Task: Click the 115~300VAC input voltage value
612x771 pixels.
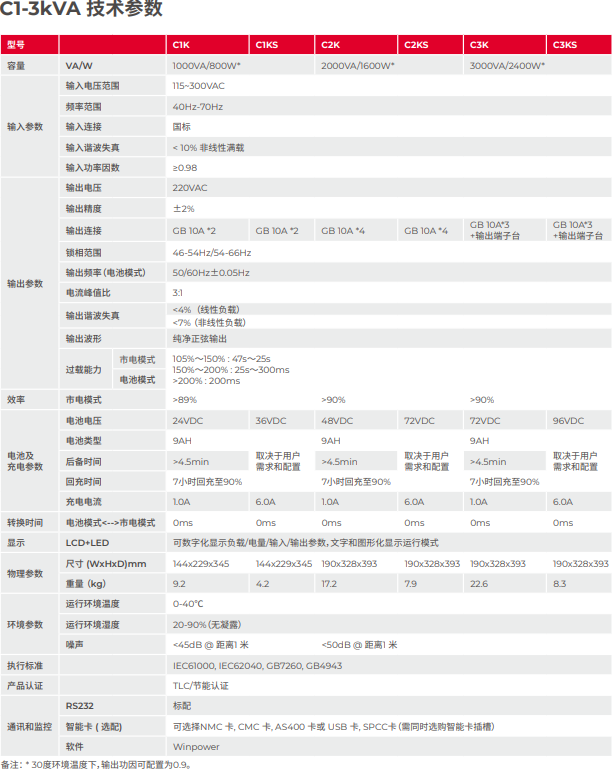Action: 198,86
